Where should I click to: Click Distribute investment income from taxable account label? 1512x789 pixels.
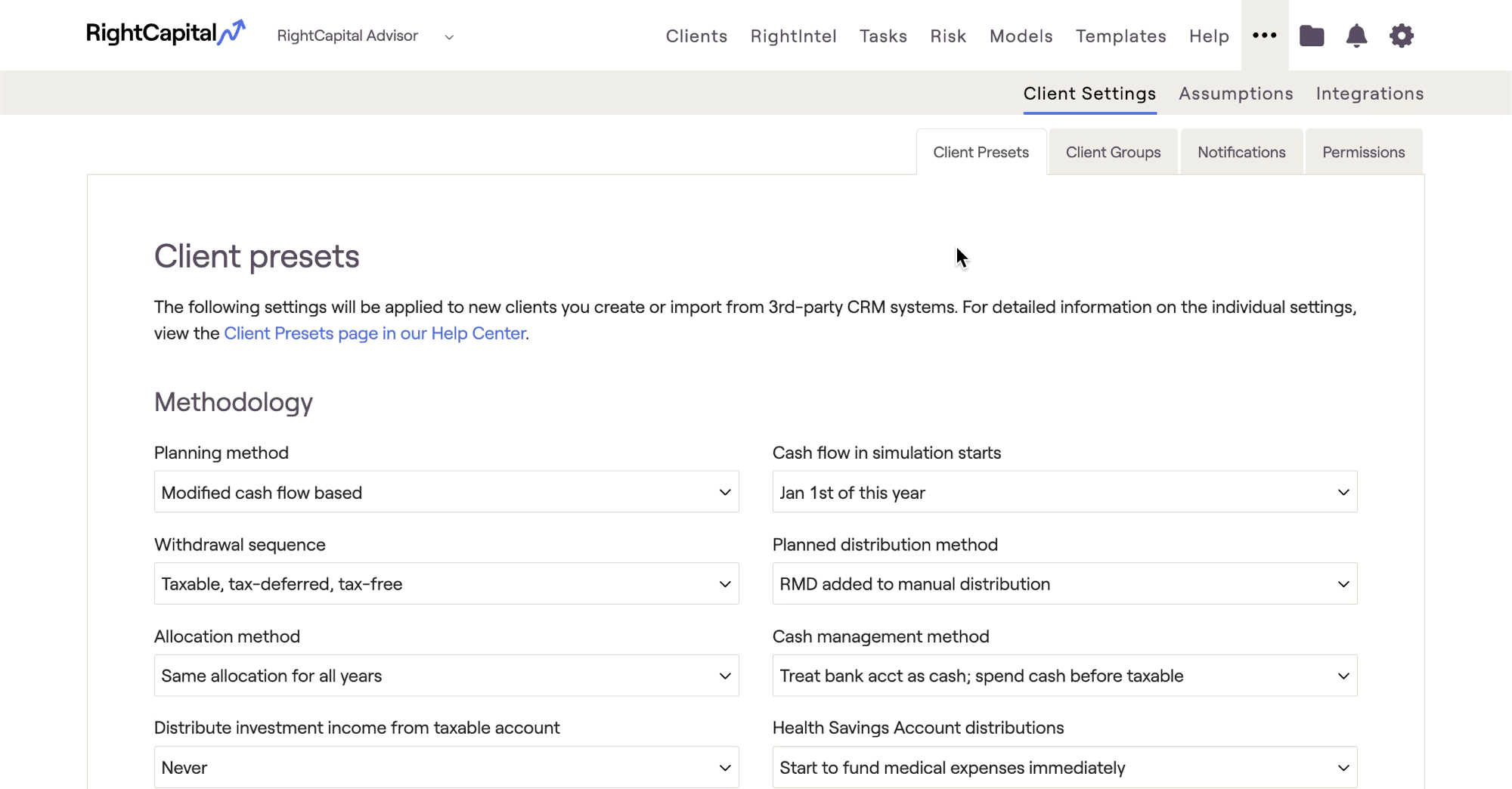[357, 728]
